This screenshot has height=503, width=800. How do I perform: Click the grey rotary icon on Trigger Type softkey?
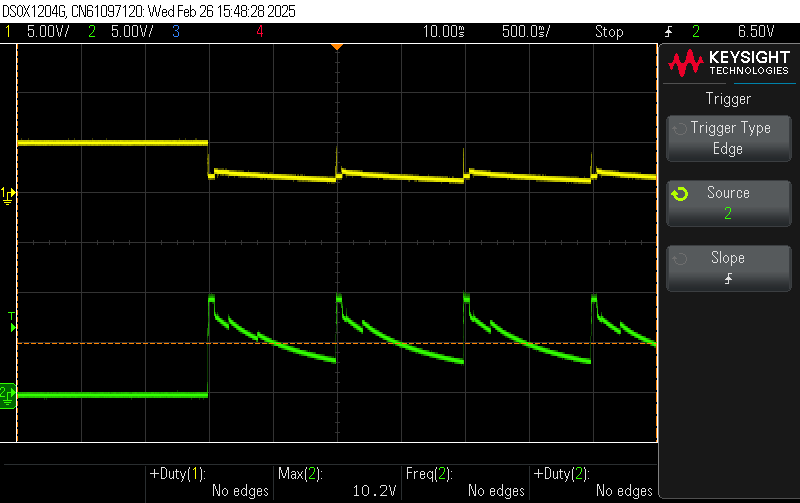(x=680, y=129)
